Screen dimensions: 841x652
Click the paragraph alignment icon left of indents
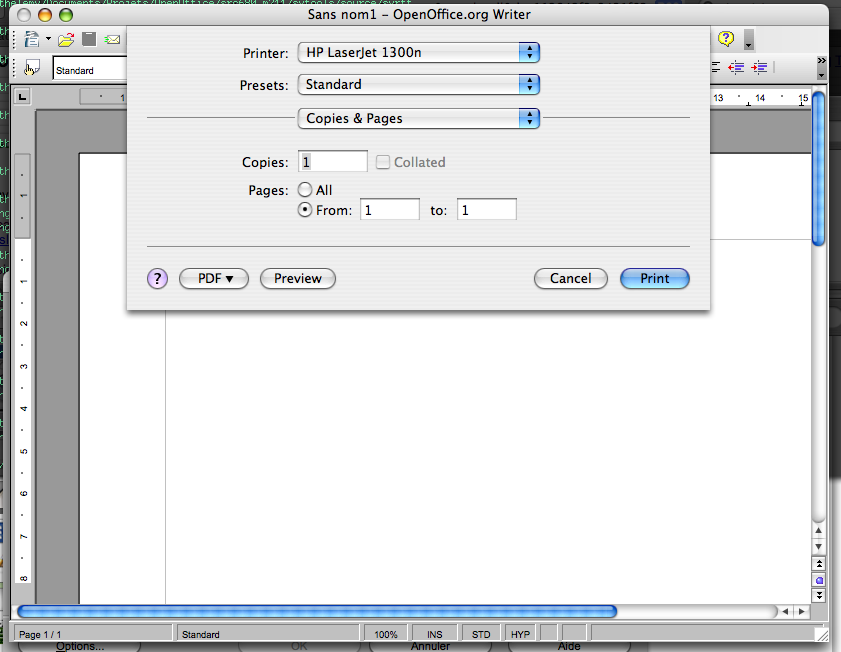[715, 68]
